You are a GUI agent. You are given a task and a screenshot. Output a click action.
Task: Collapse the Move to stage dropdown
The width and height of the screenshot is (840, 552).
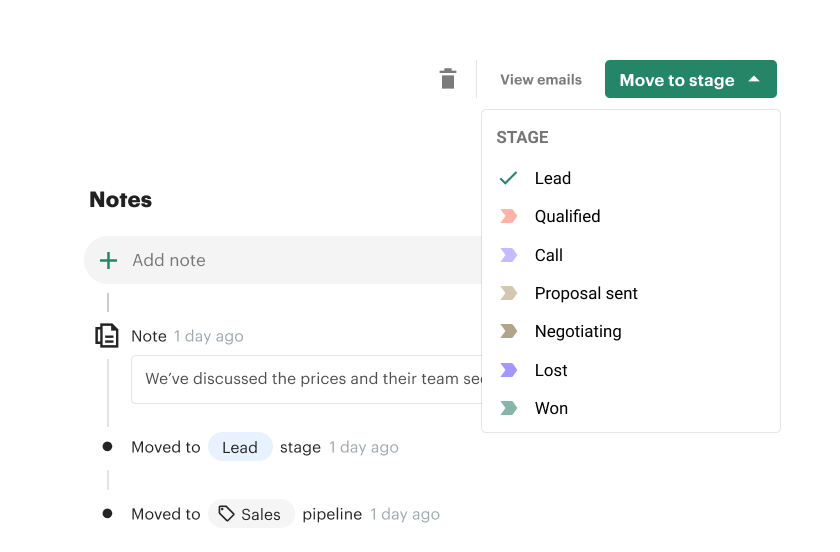tap(691, 79)
